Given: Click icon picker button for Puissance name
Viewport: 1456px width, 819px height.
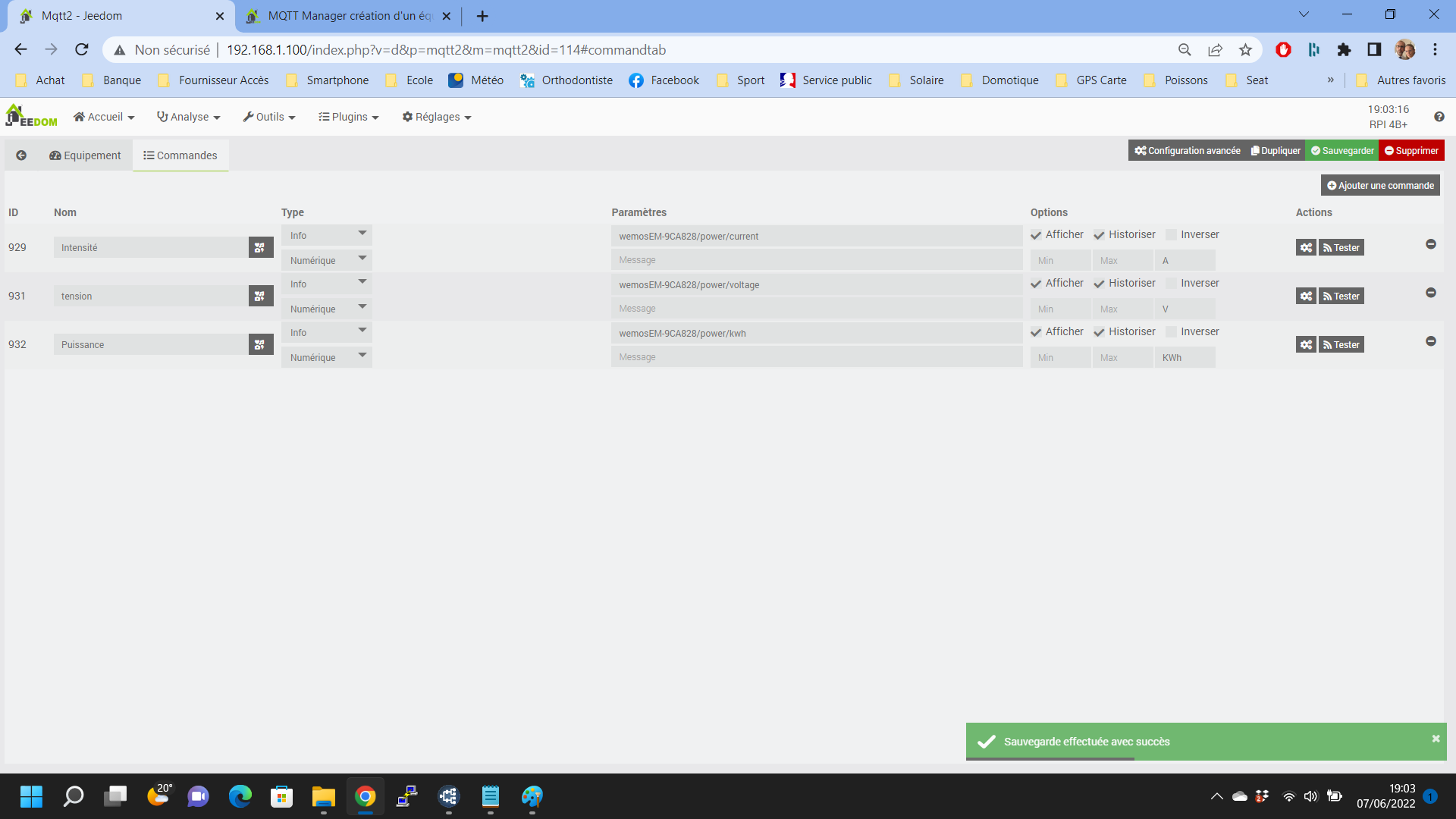Looking at the screenshot, I should coord(260,344).
